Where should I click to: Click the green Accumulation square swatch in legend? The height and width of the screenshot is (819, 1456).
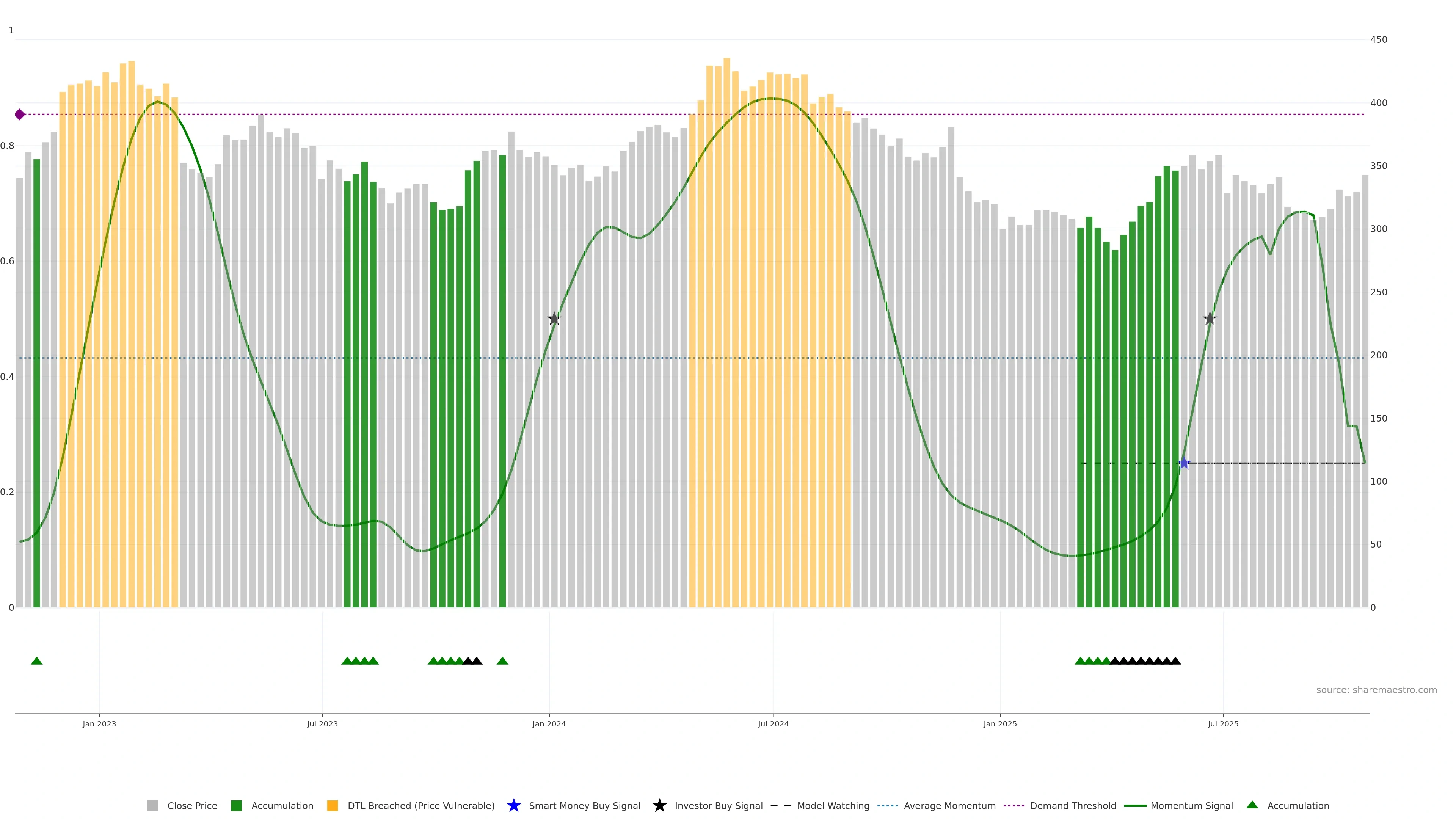tap(236, 805)
